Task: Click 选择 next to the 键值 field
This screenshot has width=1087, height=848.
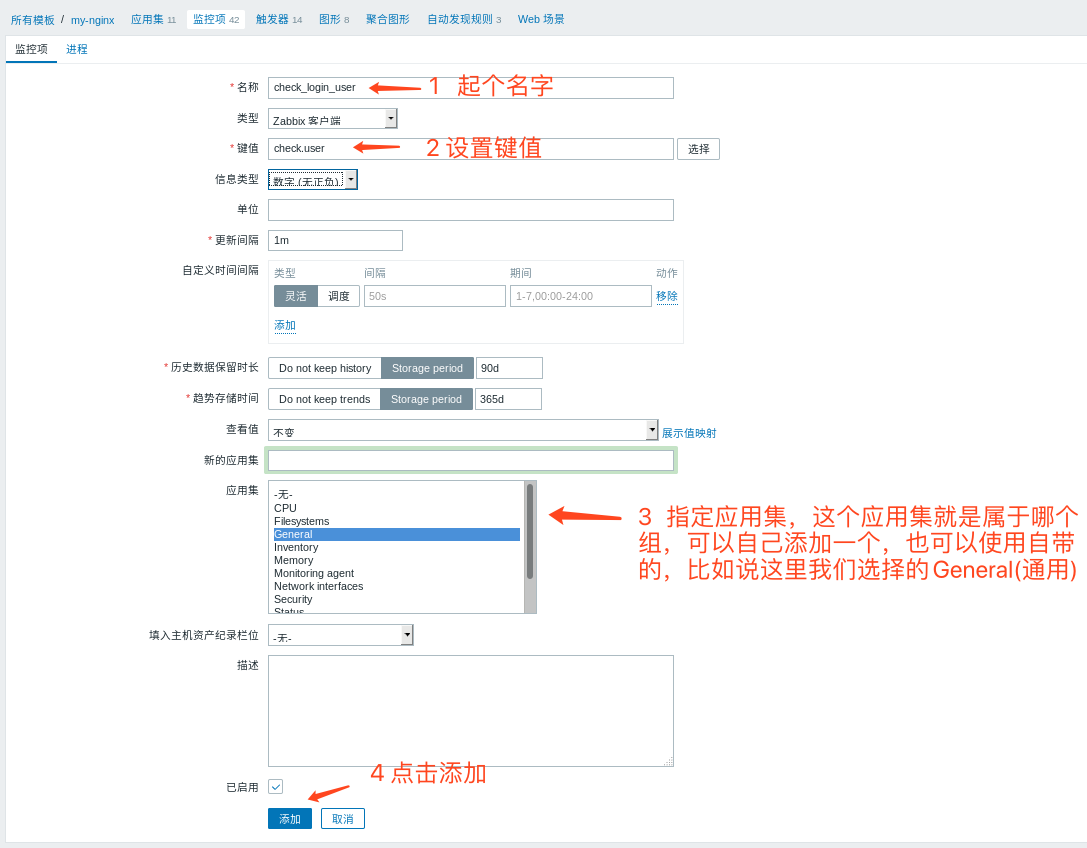Action: (x=698, y=148)
